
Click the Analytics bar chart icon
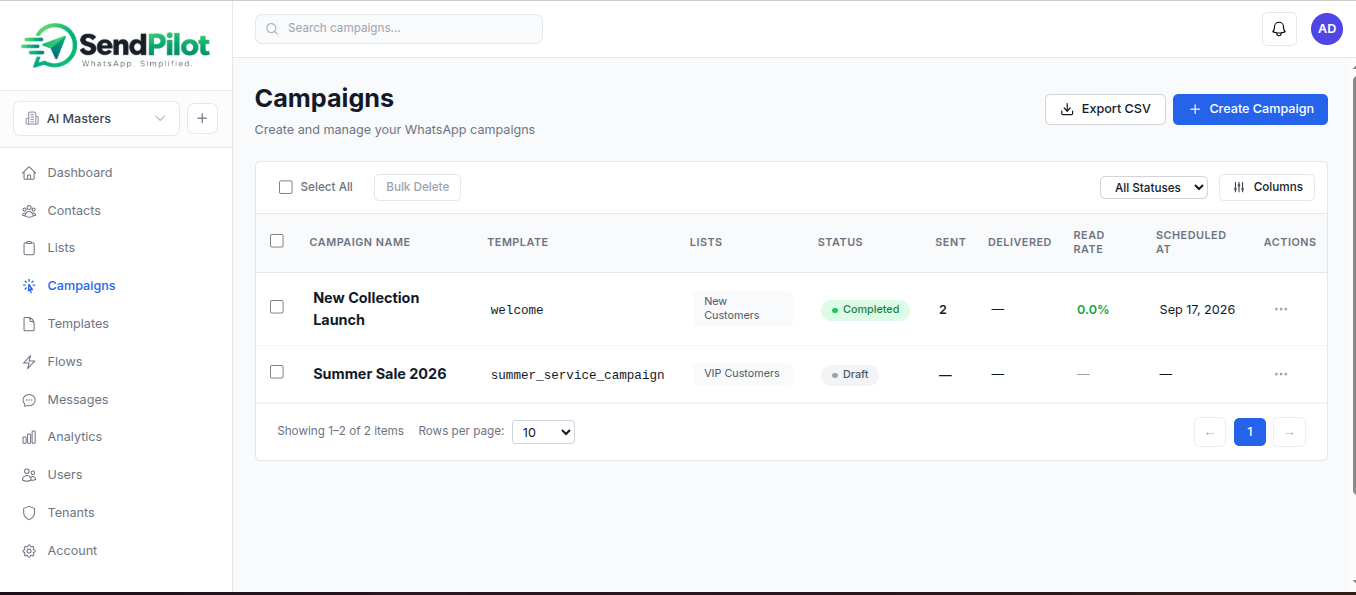coord(29,437)
